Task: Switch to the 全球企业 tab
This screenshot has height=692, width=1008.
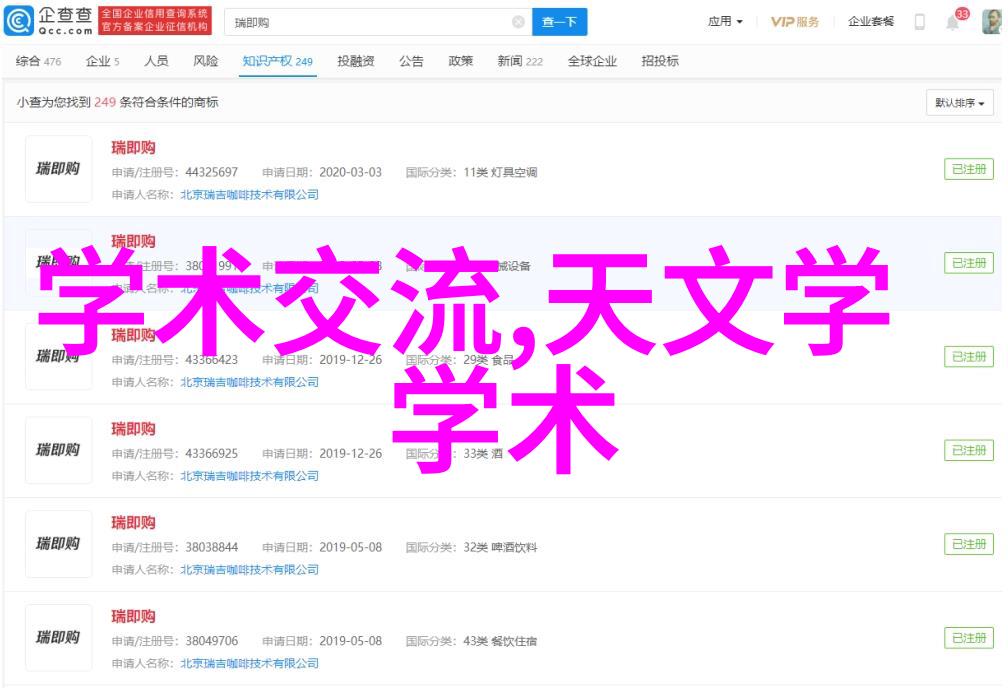Action: 592,61
